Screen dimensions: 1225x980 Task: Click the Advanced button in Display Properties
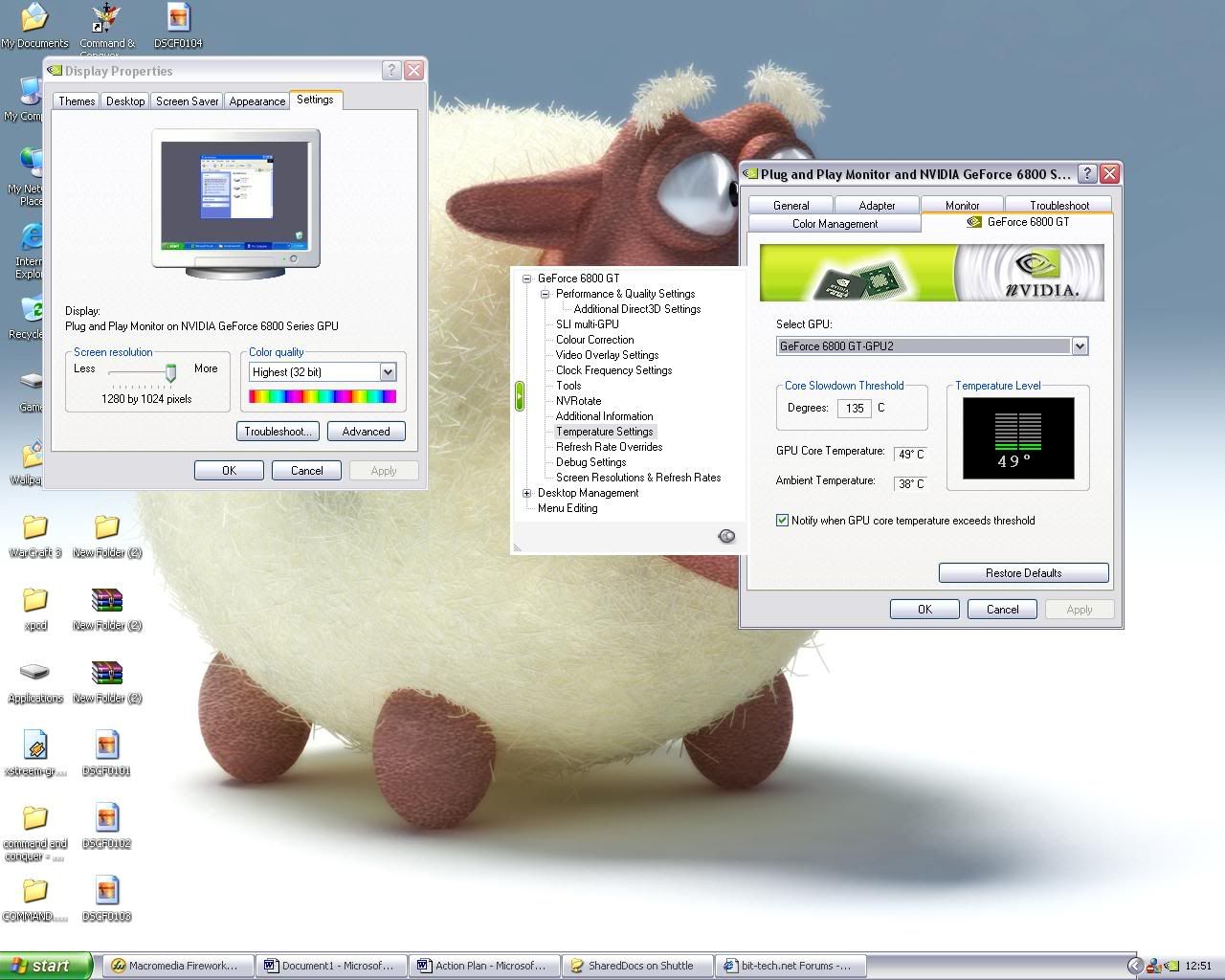pyautogui.click(x=366, y=432)
